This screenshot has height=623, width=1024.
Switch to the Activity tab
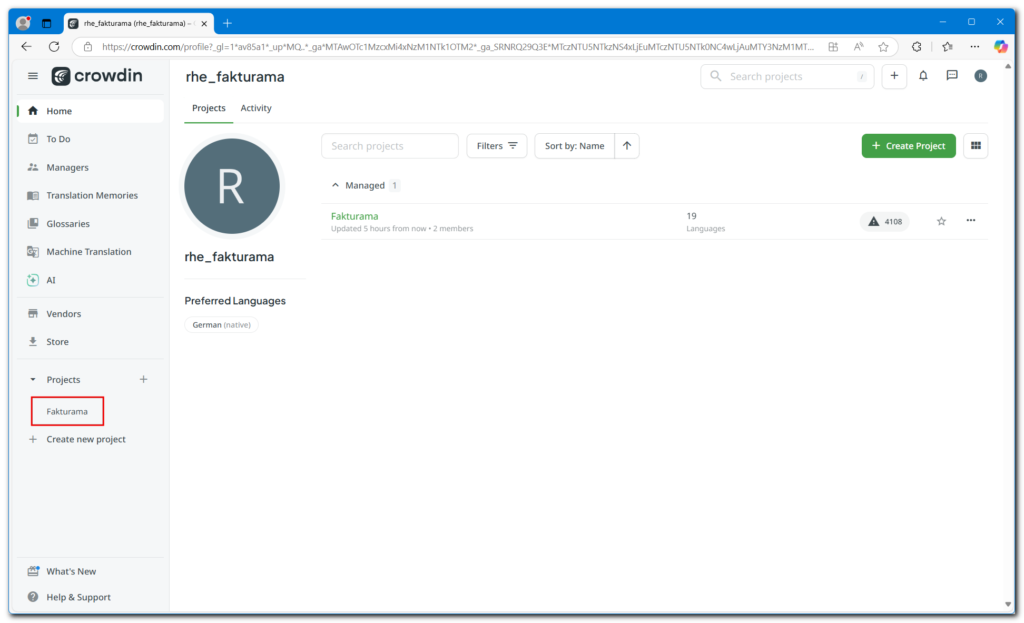256,108
